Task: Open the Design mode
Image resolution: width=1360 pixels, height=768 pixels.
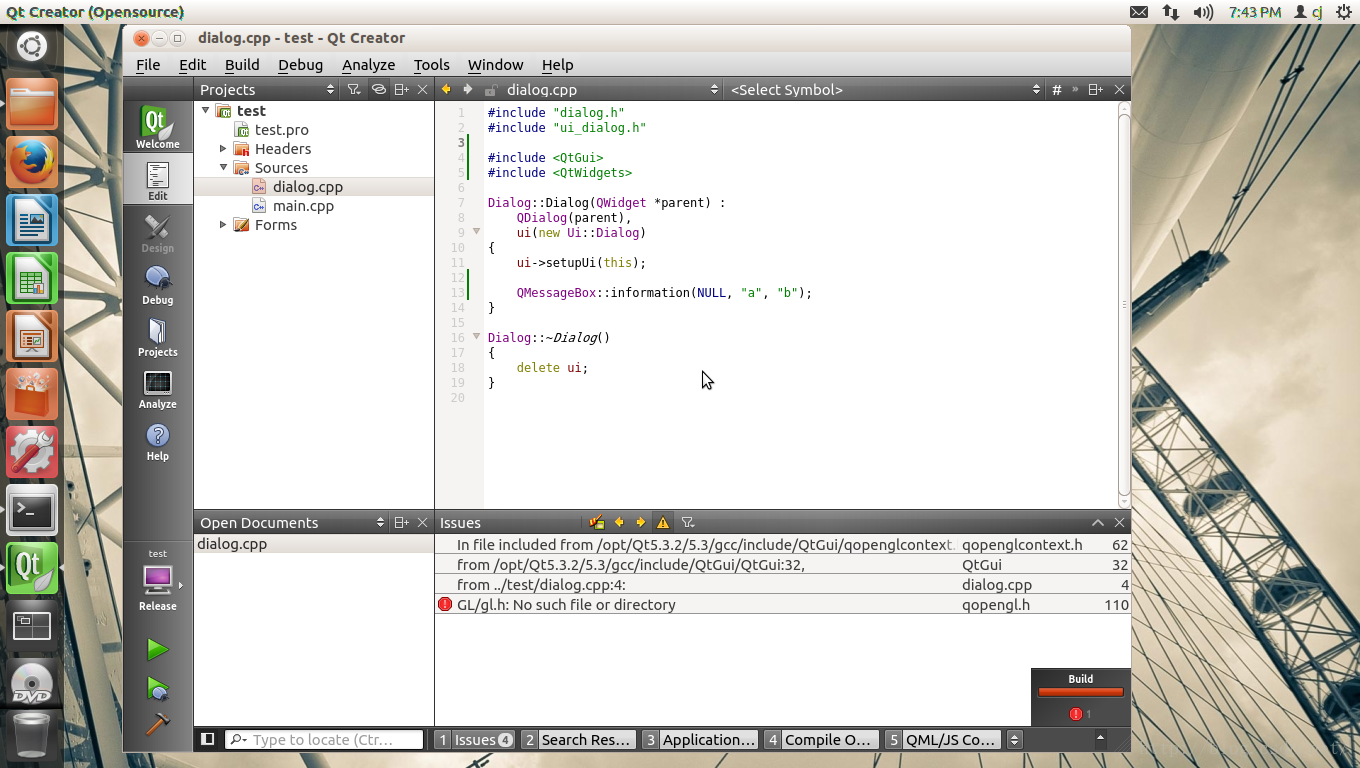Action: tap(158, 232)
